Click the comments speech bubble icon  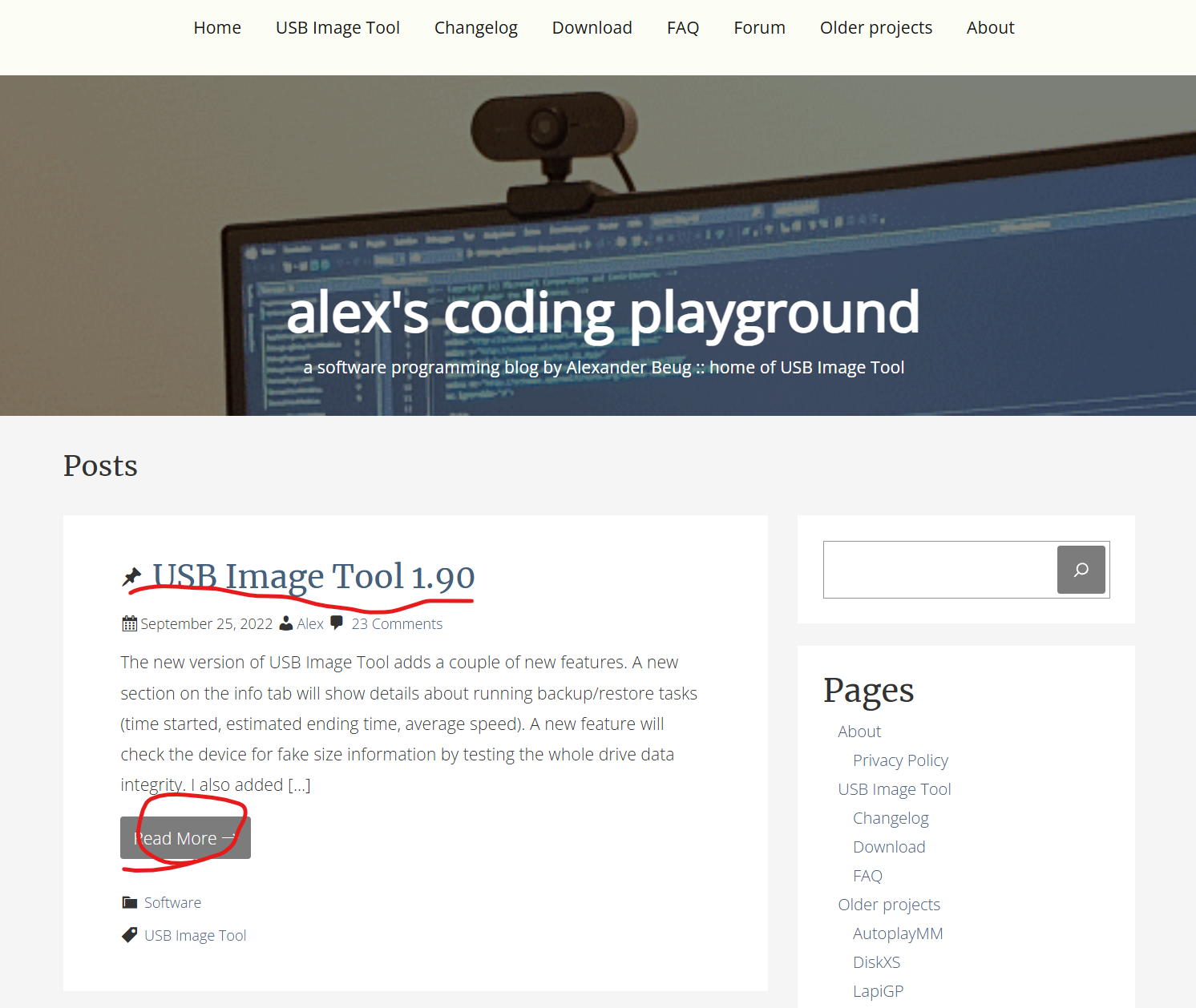pyautogui.click(x=337, y=623)
